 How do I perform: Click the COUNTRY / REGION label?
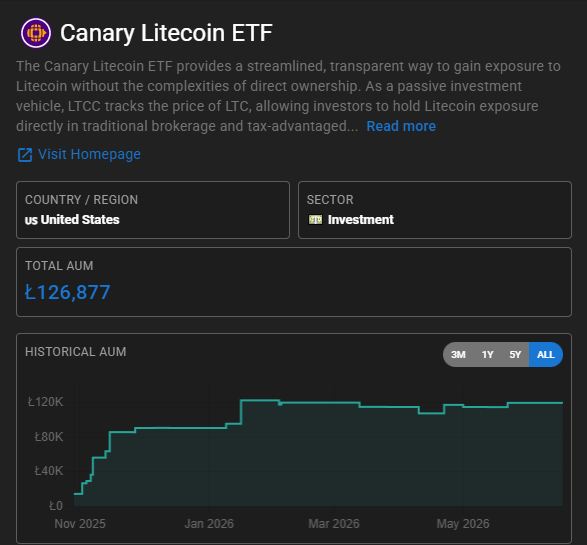(81, 200)
